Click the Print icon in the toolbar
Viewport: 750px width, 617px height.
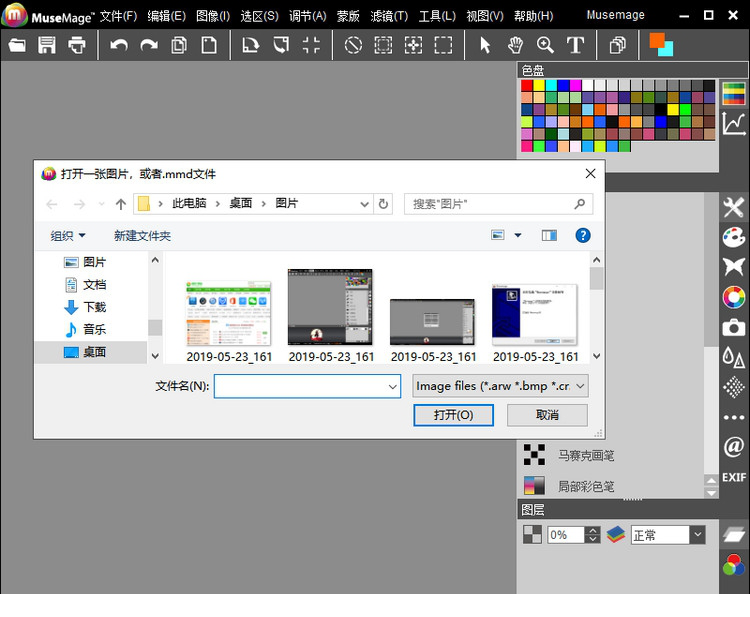tap(77, 45)
